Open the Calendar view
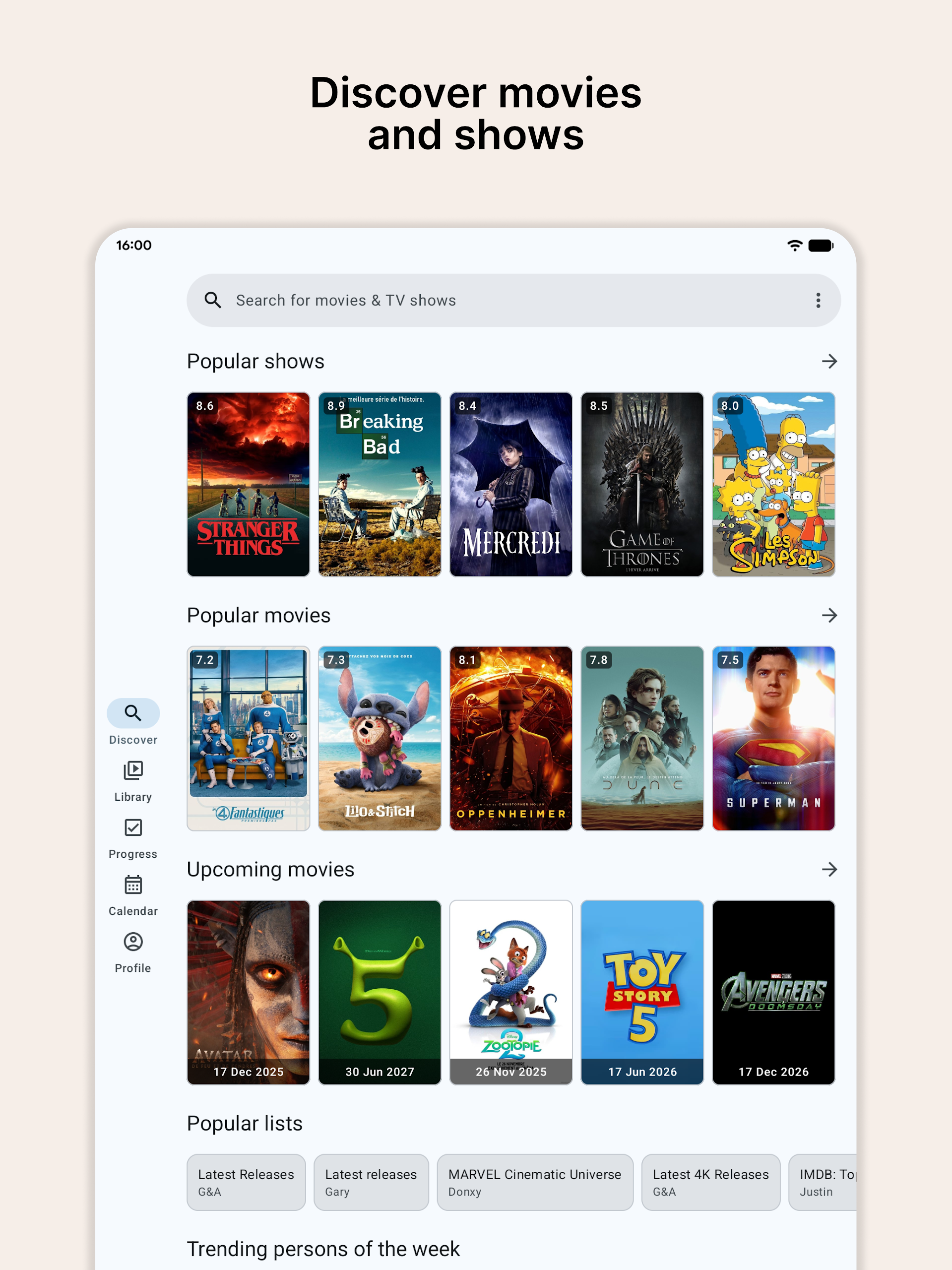This screenshot has width=952, height=1270. click(132, 894)
